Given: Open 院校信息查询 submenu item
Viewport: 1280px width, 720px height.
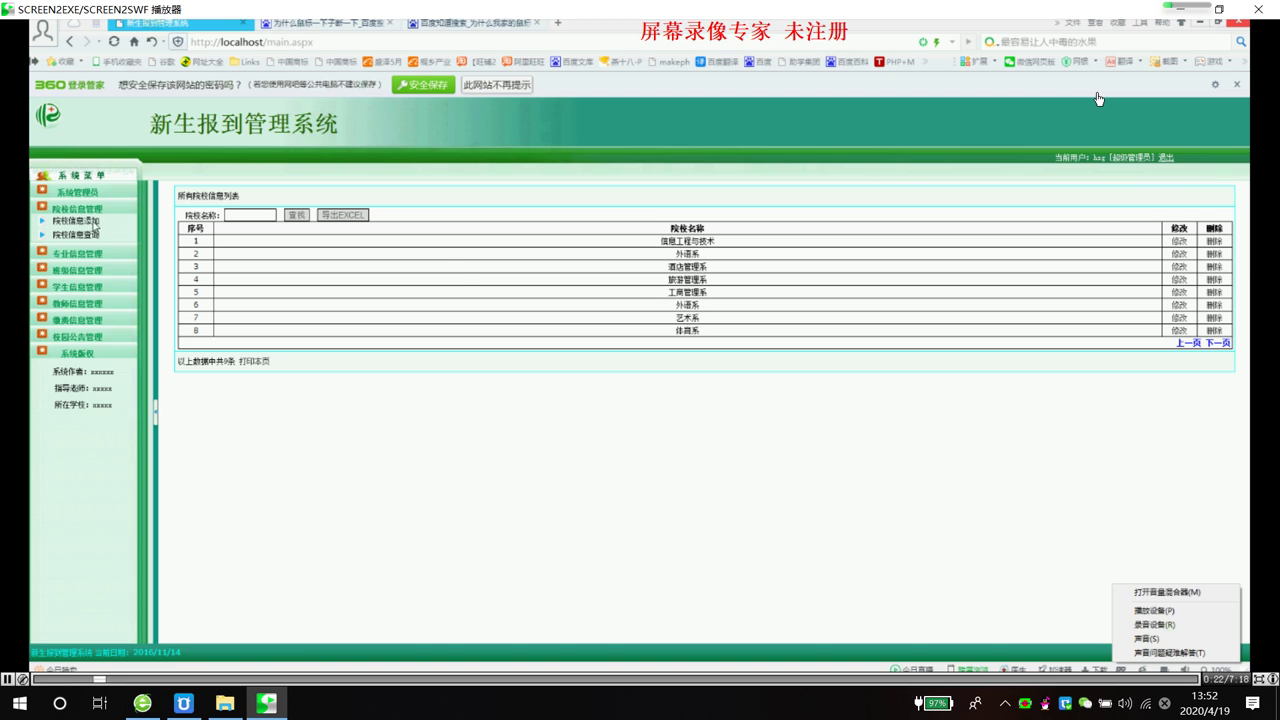Looking at the screenshot, I should point(76,234).
